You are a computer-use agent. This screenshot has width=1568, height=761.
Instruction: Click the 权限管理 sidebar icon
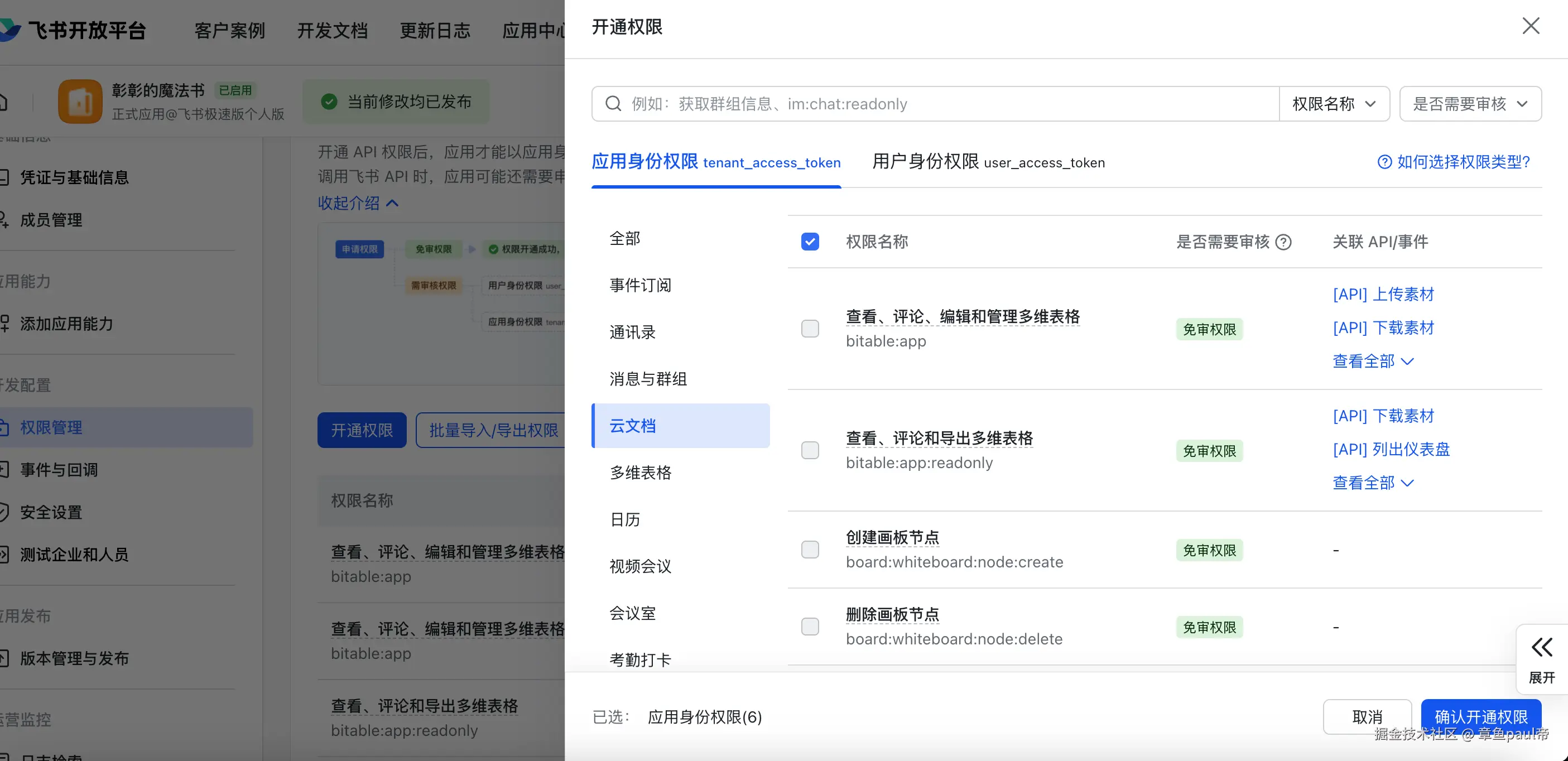4,427
